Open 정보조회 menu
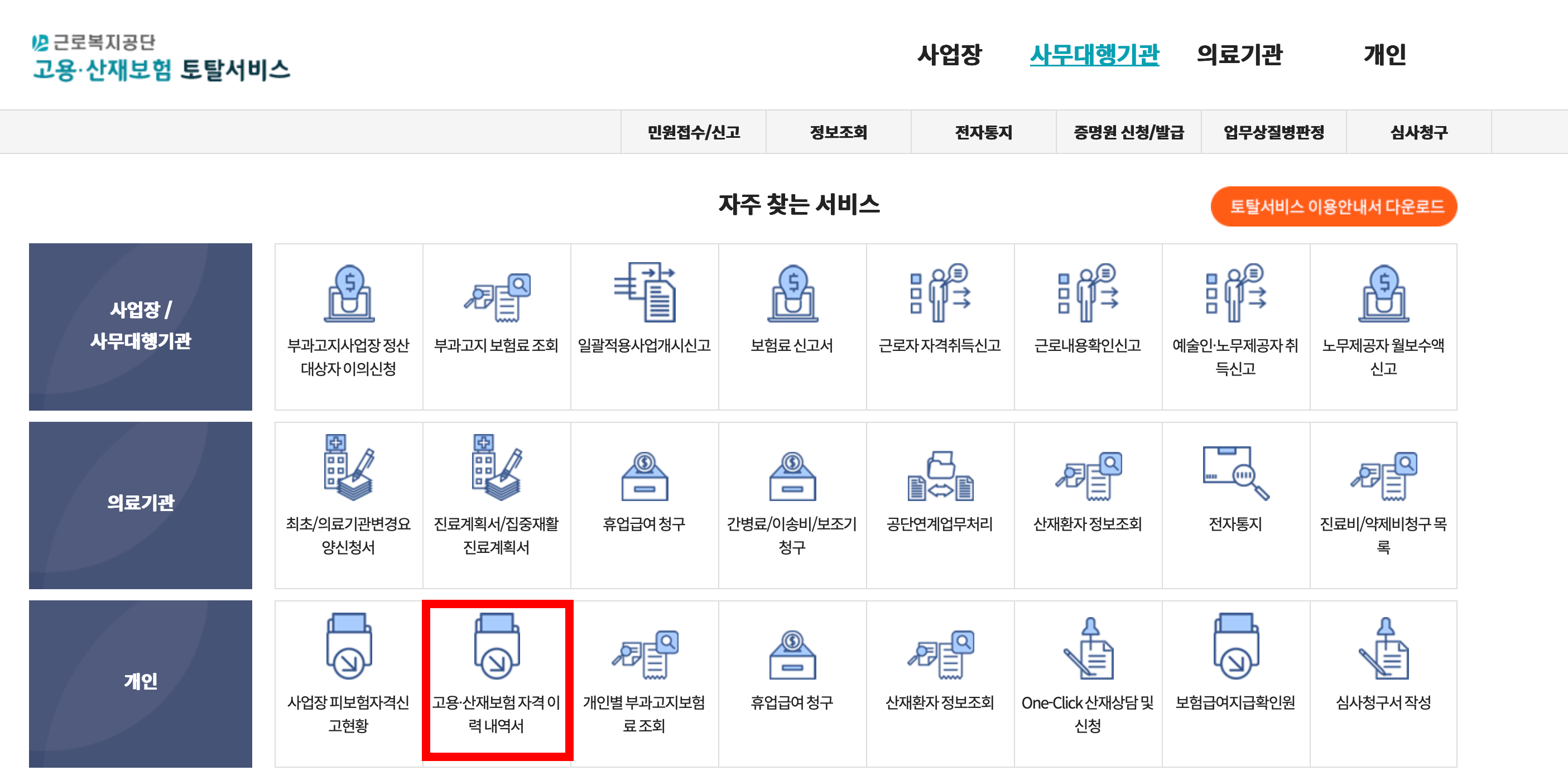Image resolution: width=1568 pixels, height=780 pixels. coord(838,132)
